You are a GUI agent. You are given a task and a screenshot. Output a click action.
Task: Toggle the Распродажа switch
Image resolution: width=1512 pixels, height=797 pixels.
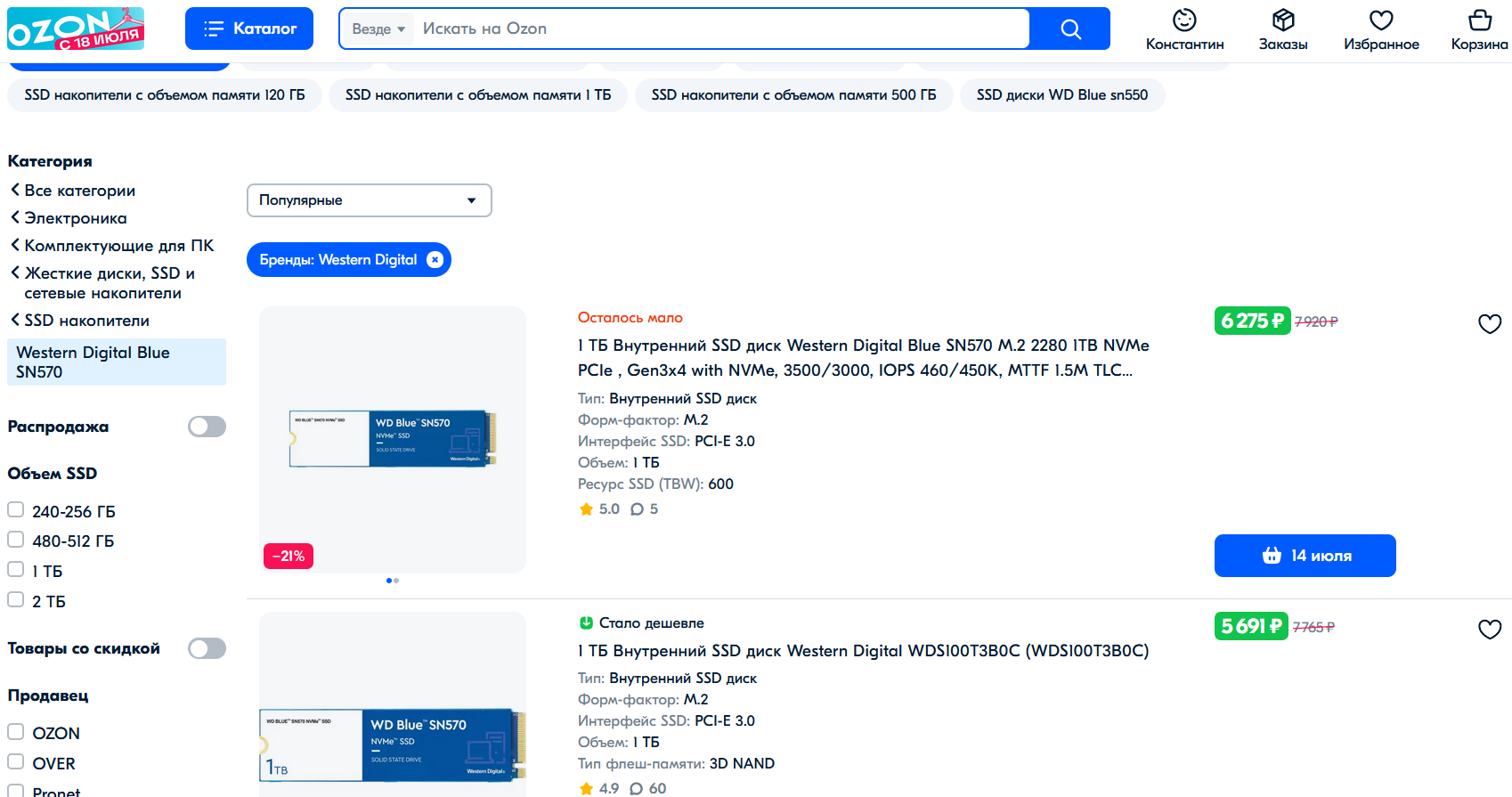coord(207,427)
